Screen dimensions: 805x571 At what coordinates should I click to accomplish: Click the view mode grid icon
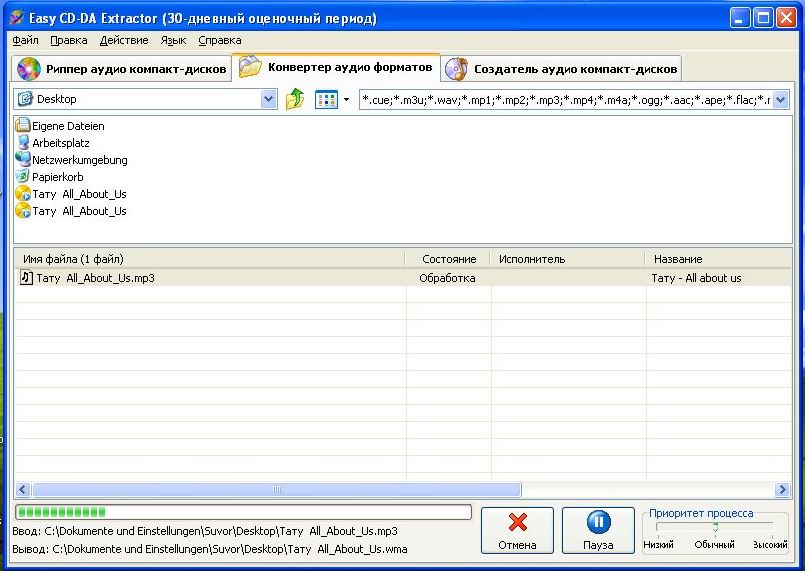point(326,99)
